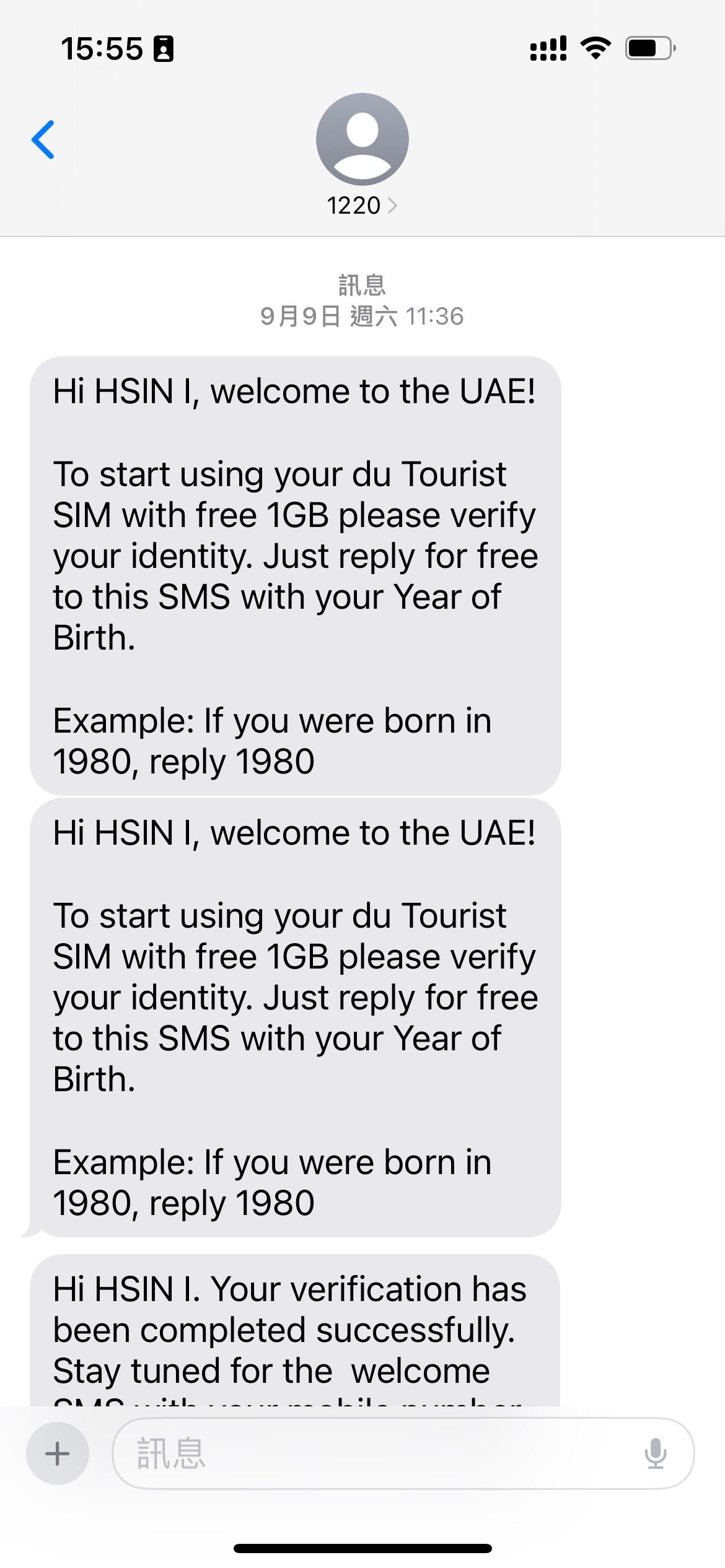Open the contact avatar picture
The image size is (725, 1568).
pos(362,139)
